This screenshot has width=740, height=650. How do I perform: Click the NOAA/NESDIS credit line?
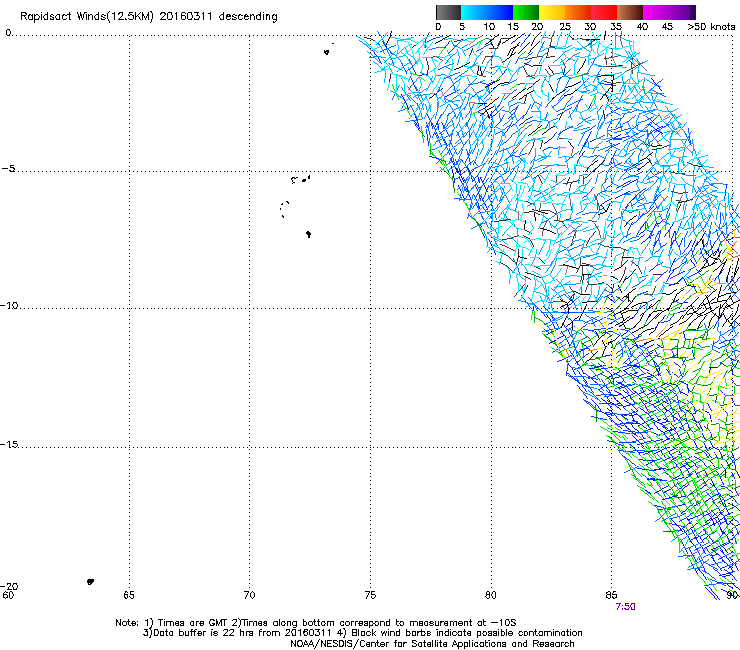point(432,644)
